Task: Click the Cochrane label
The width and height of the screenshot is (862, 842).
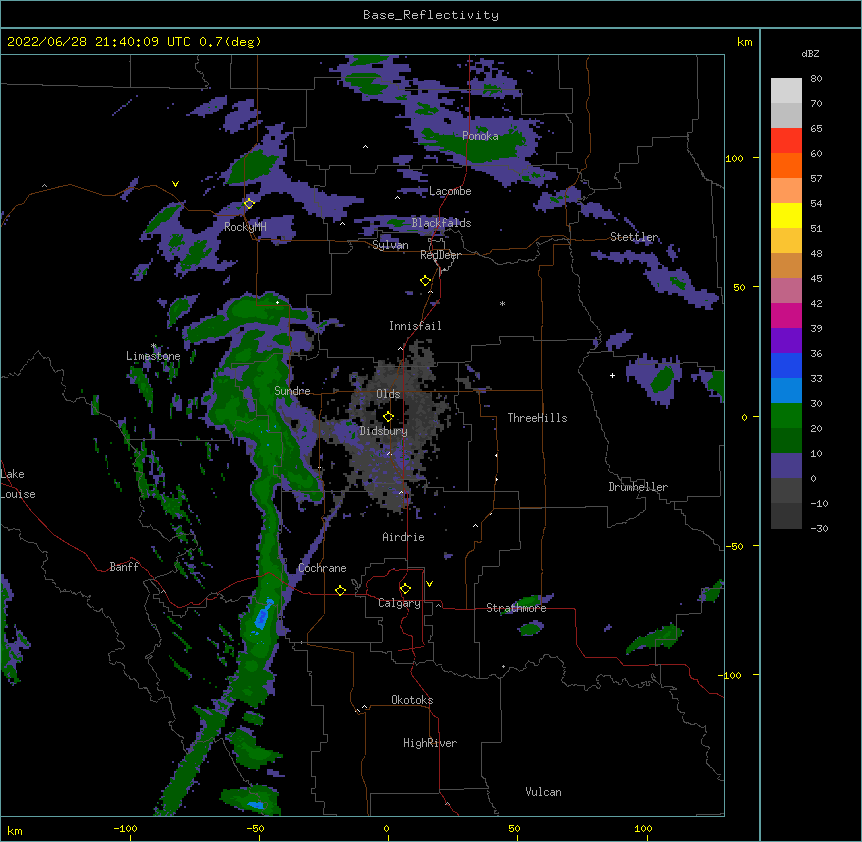Action: tap(322, 568)
